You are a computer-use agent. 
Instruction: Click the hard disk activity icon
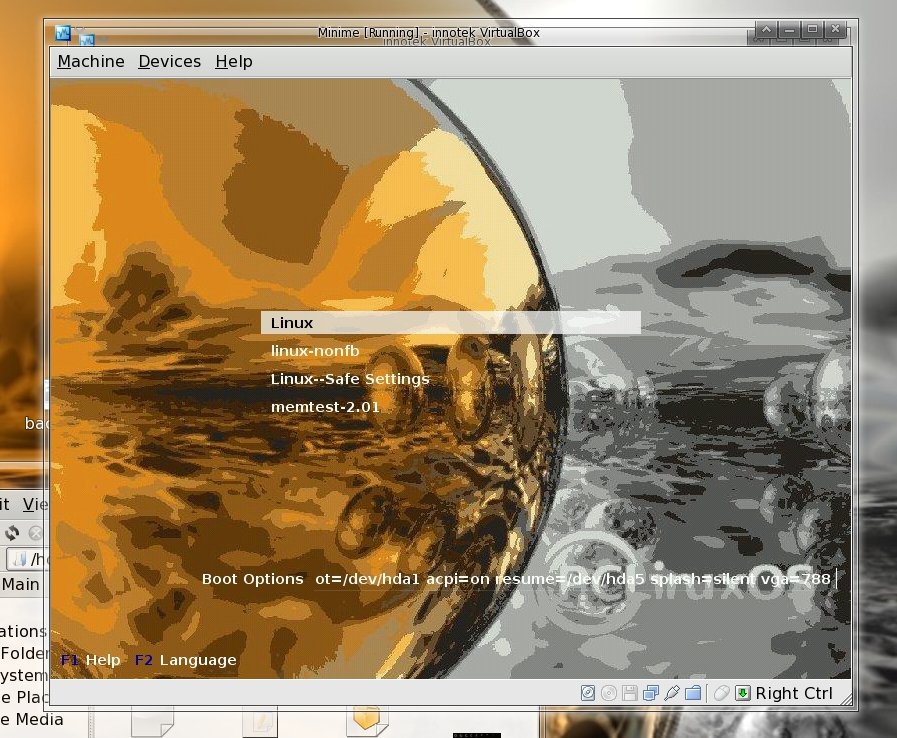pyautogui.click(x=588, y=693)
